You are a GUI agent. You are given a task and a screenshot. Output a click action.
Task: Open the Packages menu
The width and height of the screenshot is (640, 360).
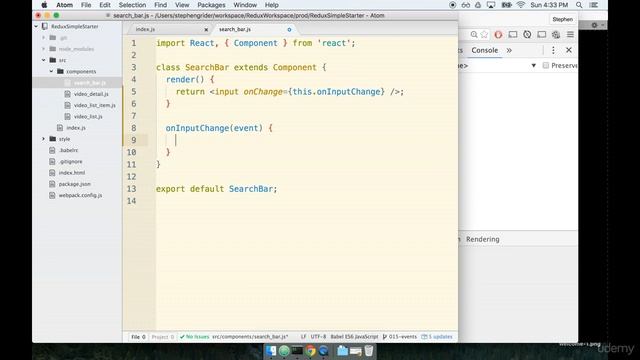211,5
